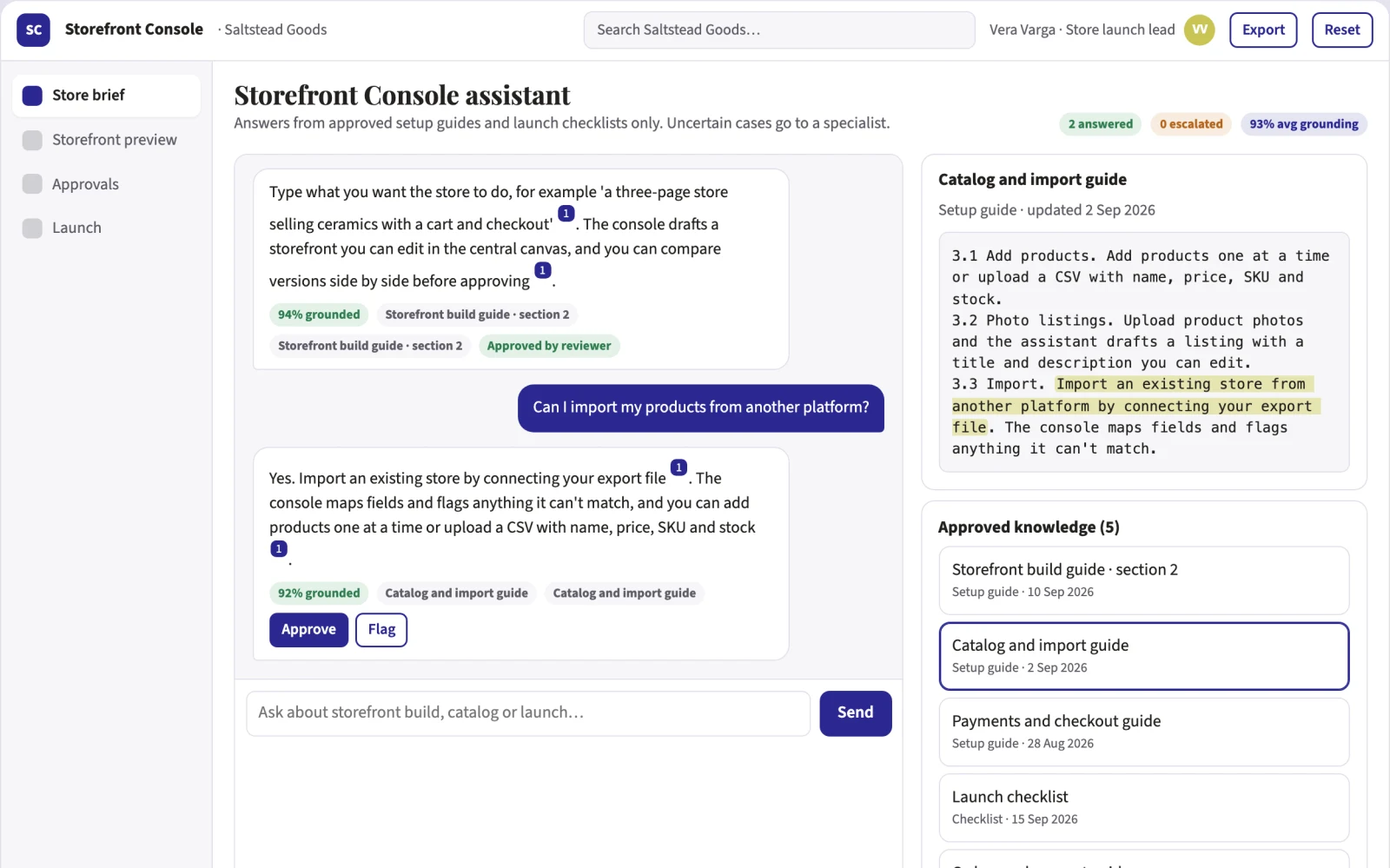Open citation badge after 'cart and checkout'
Image resolution: width=1390 pixels, height=868 pixels.
[566, 213]
